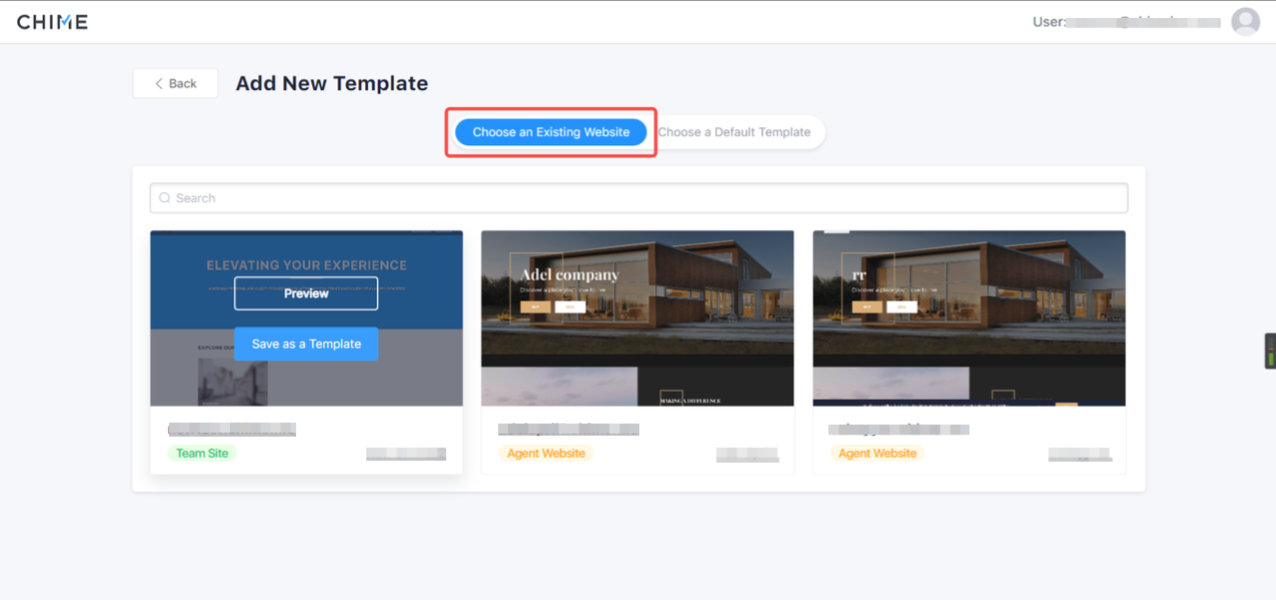Click the third card's blurred site name
Screen dimensions: 1276x600
899,429
